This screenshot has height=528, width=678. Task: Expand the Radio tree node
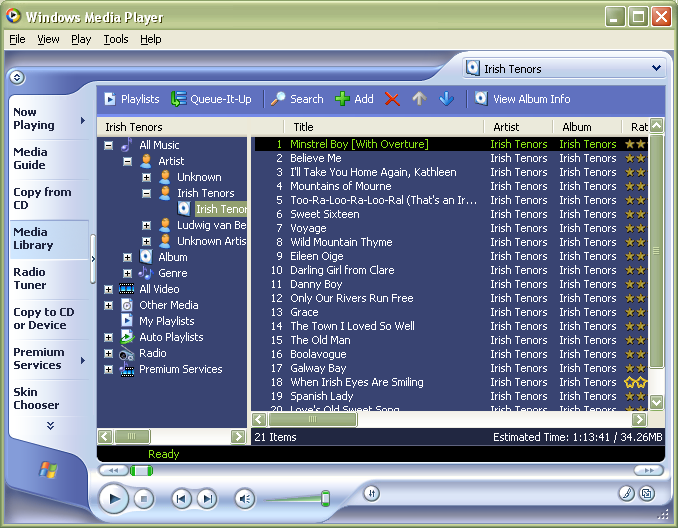[109, 353]
